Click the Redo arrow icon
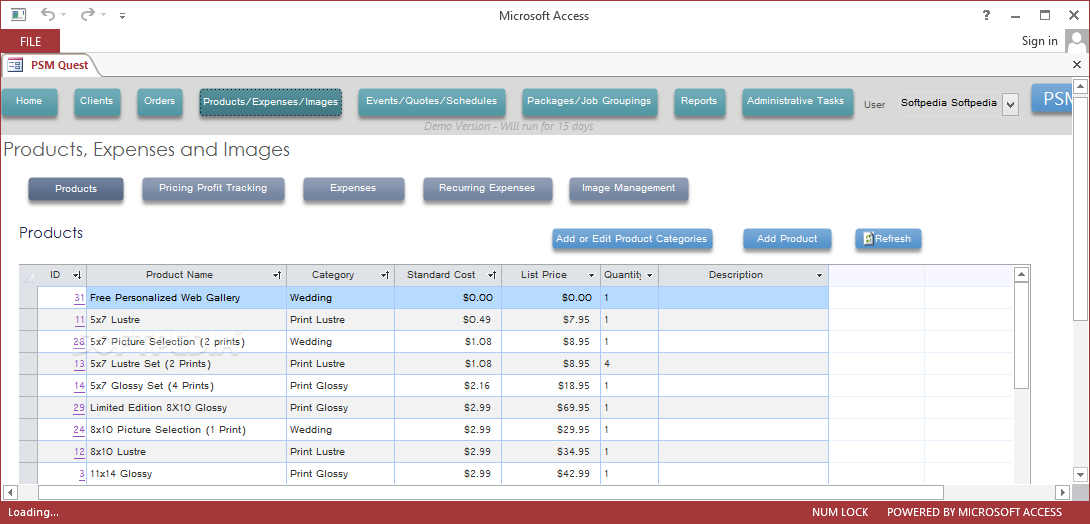Image resolution: width=1090 pixels, height=524 pixels. (88, 15)
